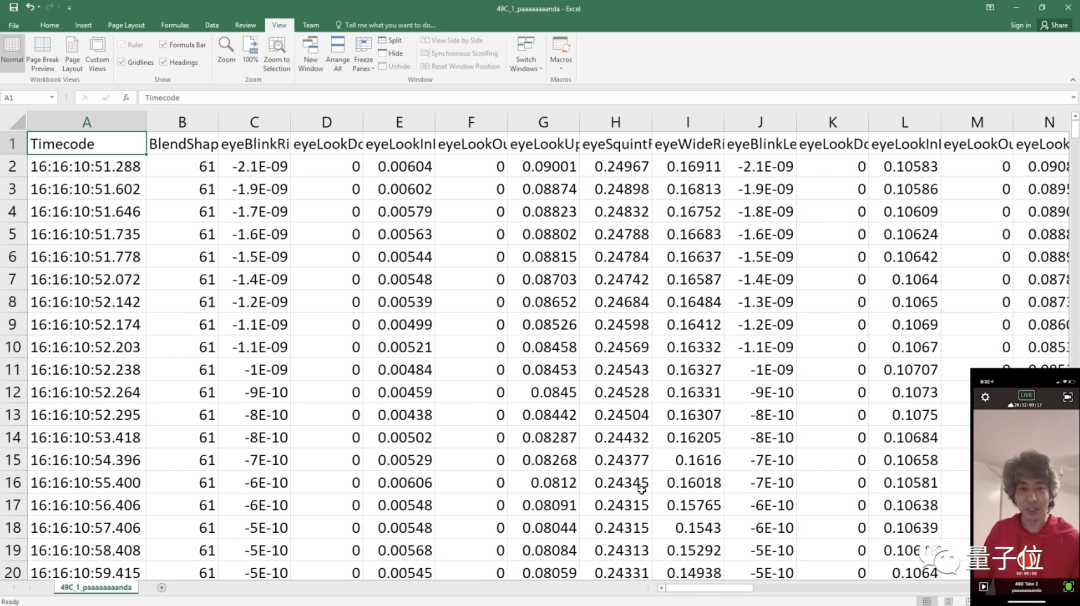Toggle the Formula Bar checkbox

click(163, 45)
